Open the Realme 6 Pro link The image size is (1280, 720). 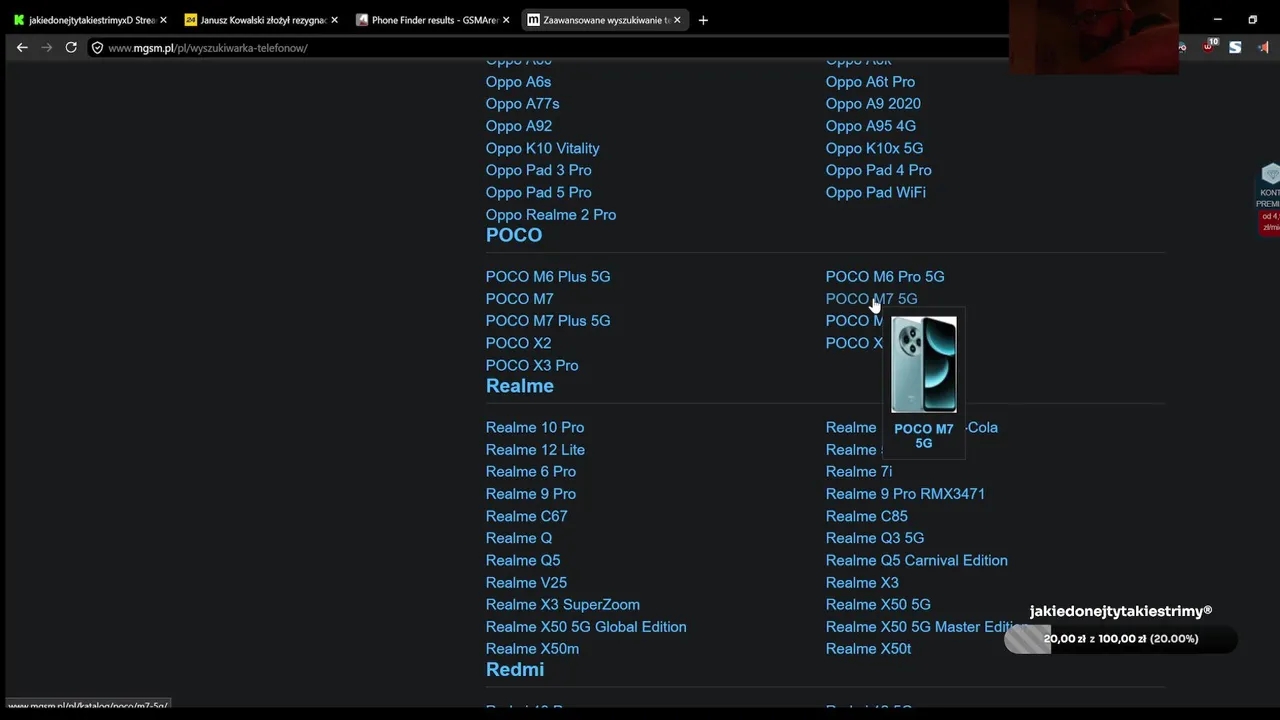tap(531, 472)
